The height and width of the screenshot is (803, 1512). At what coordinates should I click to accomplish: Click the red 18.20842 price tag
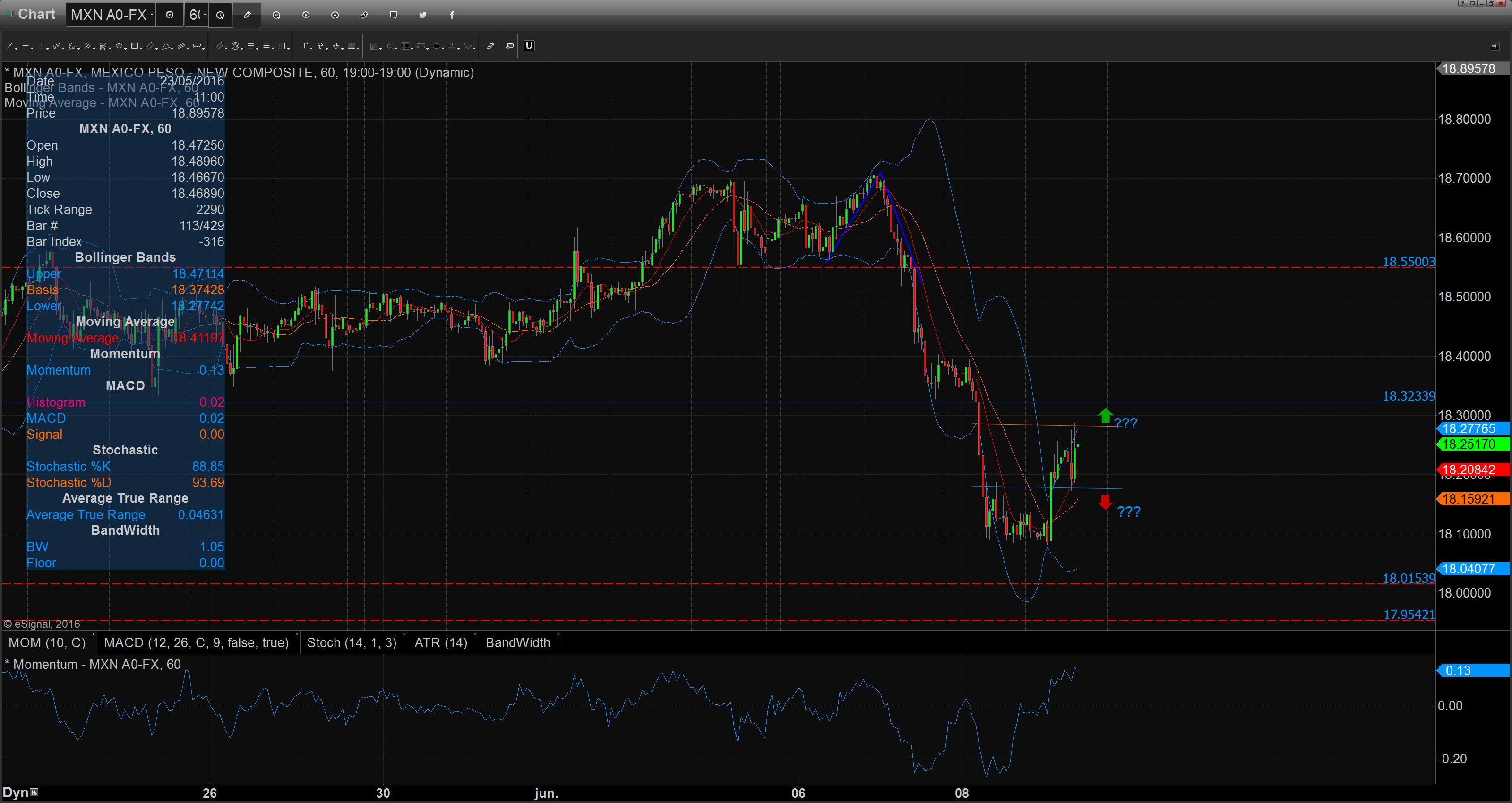point(1473,470)
